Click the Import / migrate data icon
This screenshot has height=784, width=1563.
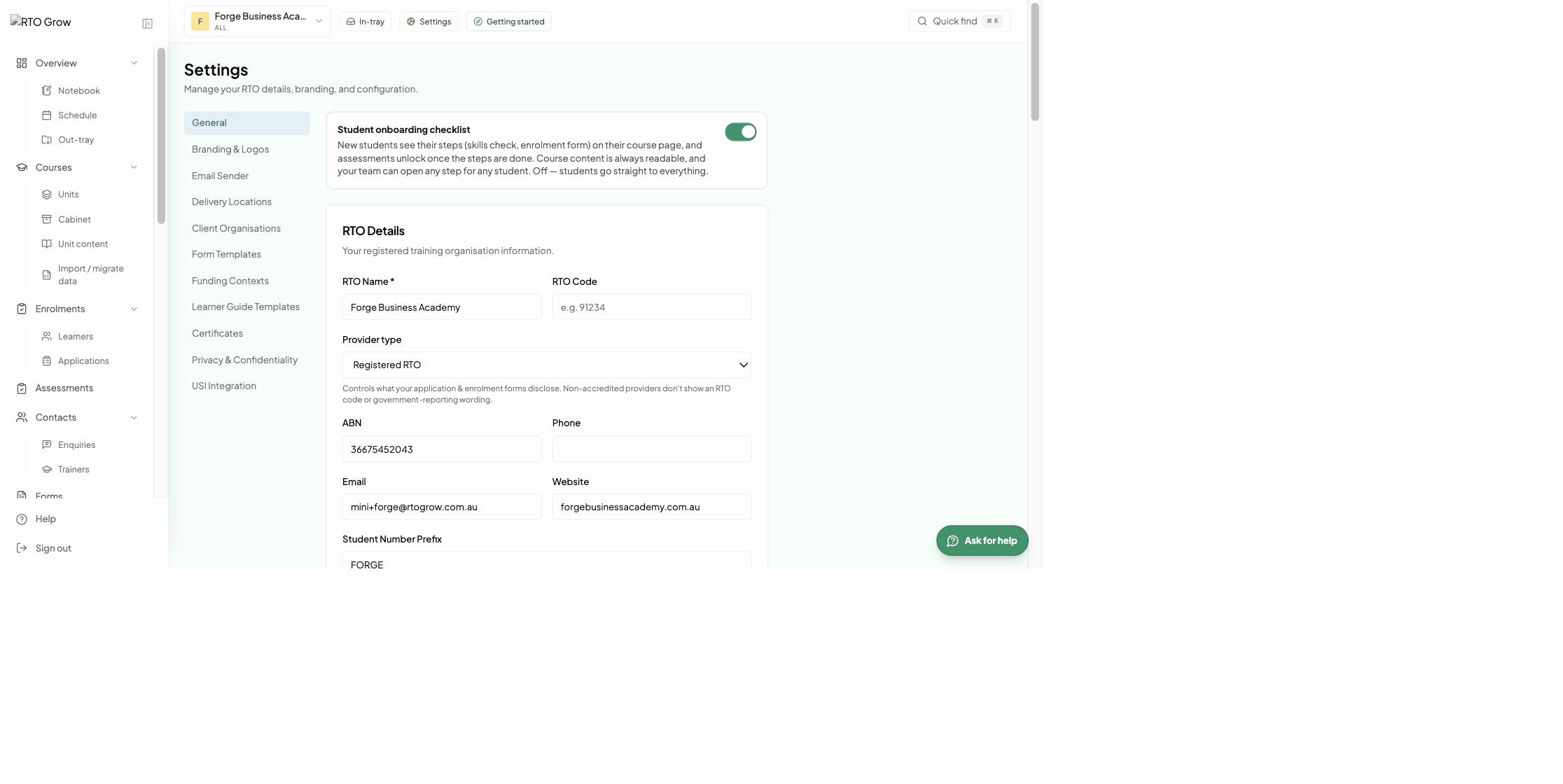(47, 275)
